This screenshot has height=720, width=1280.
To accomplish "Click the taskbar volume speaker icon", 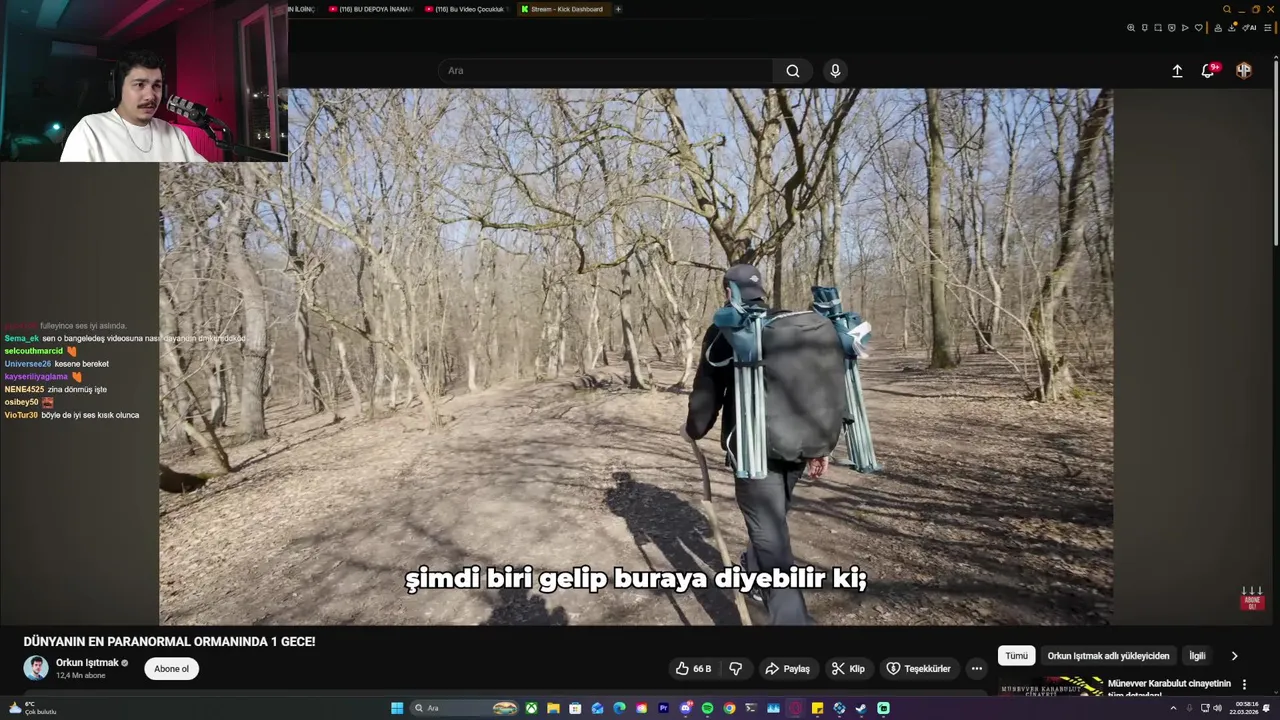I will 1218,708.
